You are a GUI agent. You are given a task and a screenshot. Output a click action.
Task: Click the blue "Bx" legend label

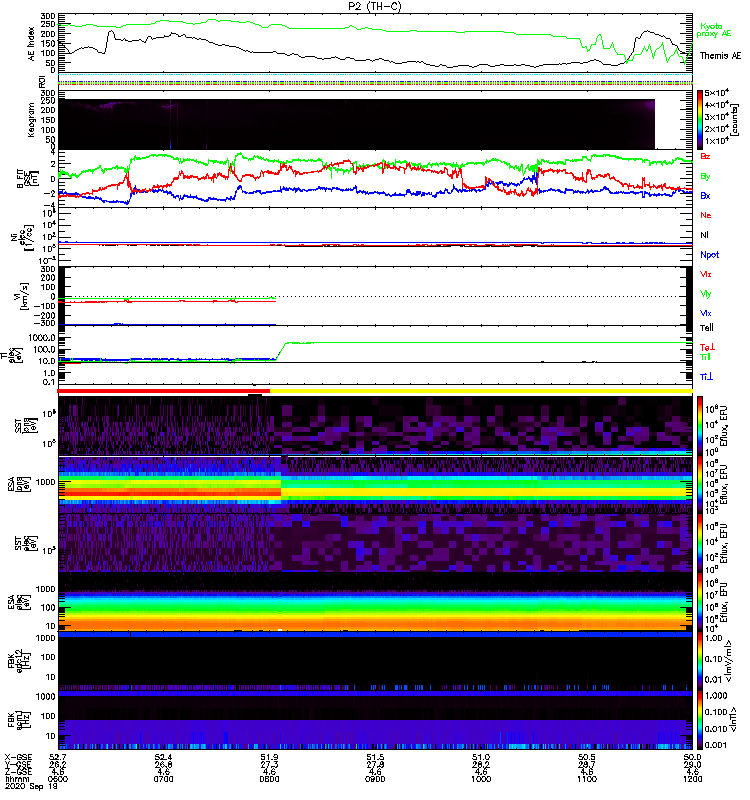pyautogui.click(x=705, y=195)
